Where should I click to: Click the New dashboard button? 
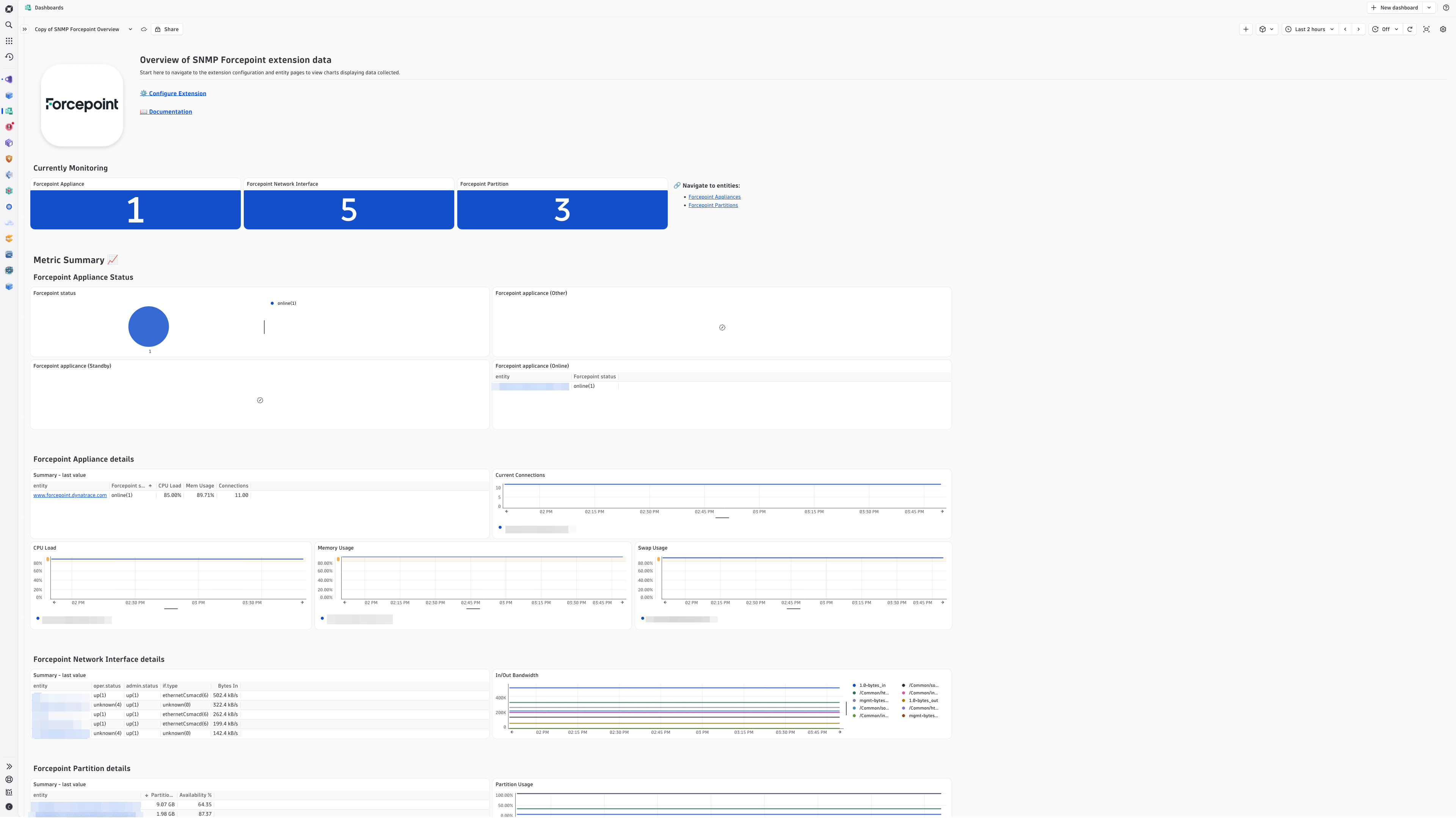1395,8
